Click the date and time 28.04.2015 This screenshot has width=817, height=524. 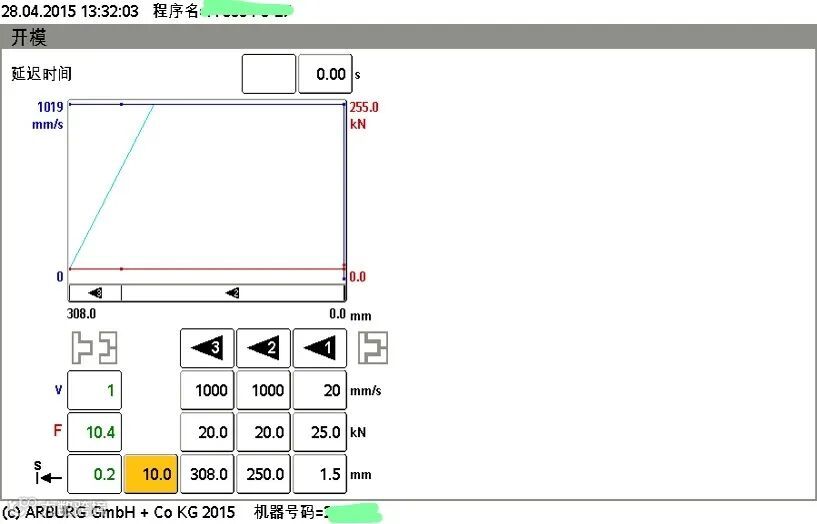(x=70, y=11)
